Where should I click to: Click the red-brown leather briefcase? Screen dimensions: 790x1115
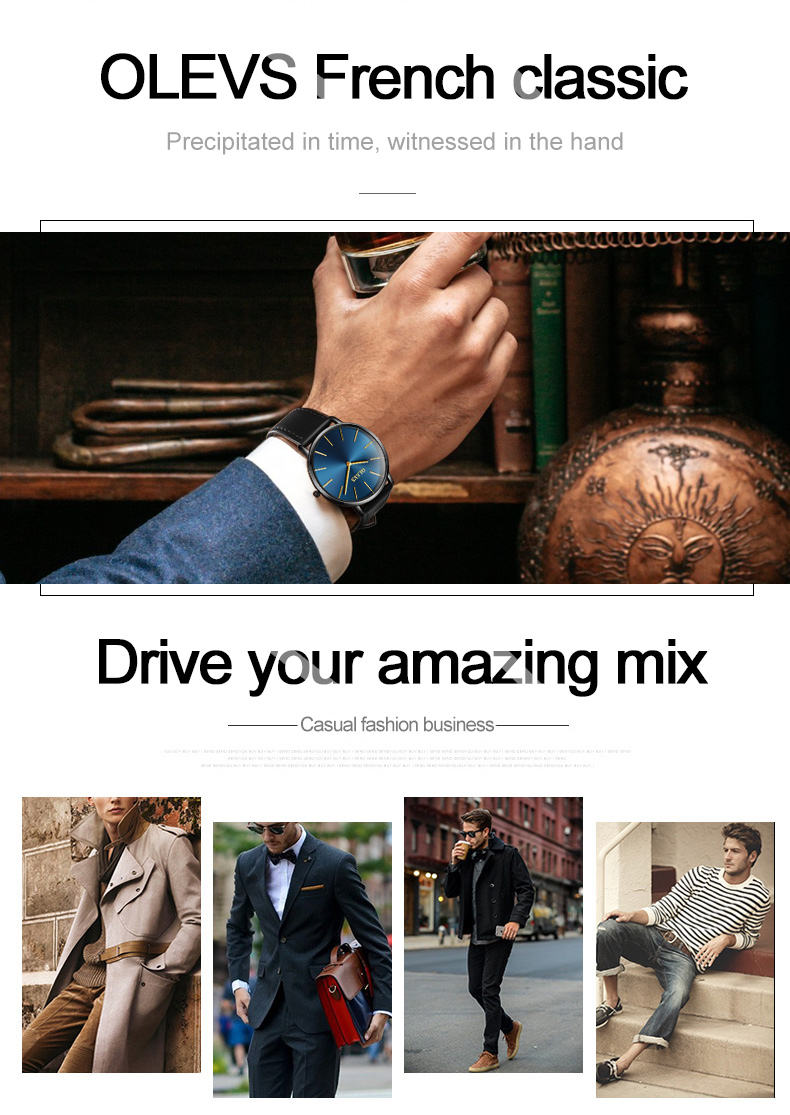(344, 992)
